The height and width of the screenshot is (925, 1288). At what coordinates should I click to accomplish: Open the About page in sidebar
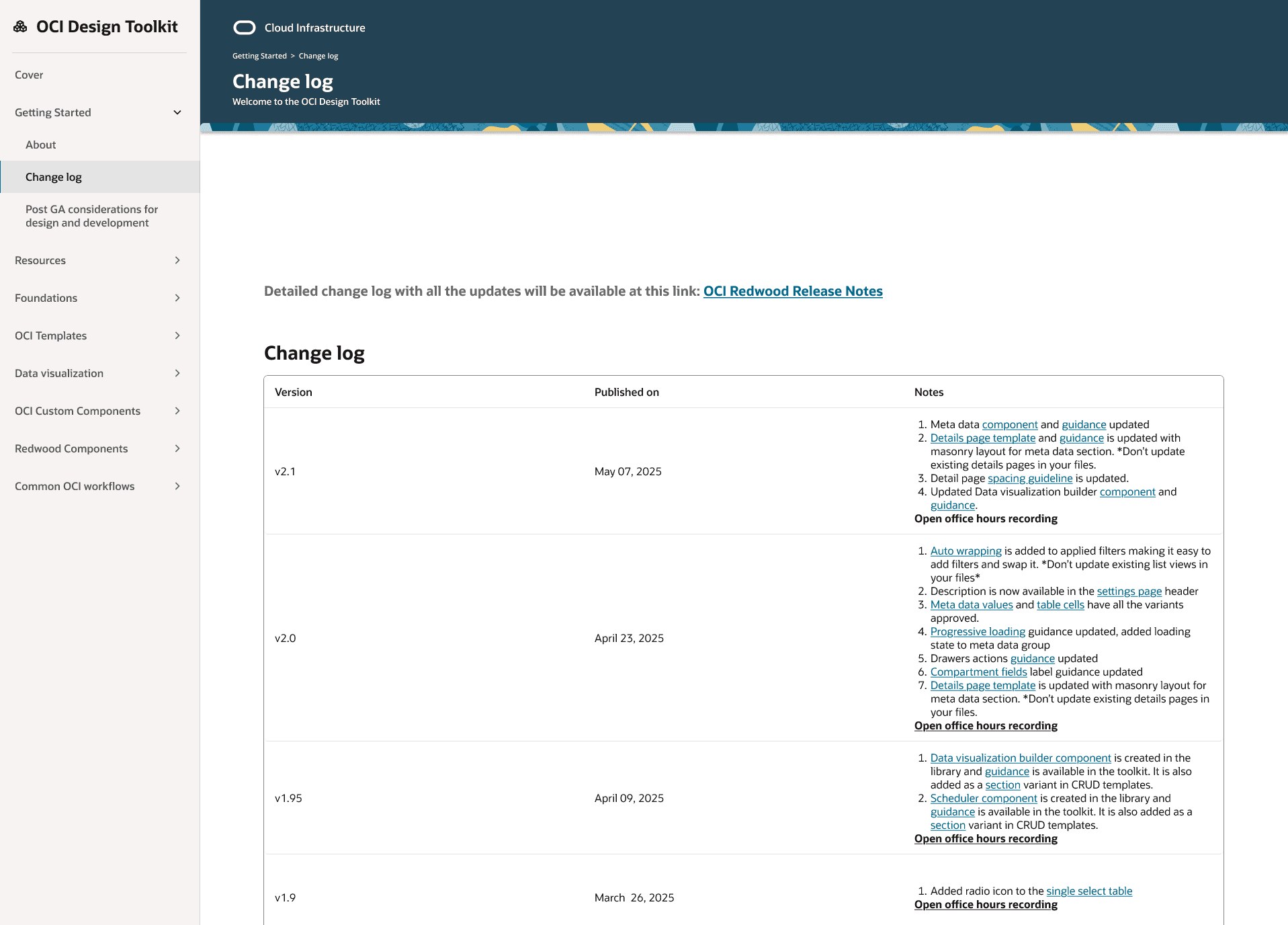coord(41,145)
